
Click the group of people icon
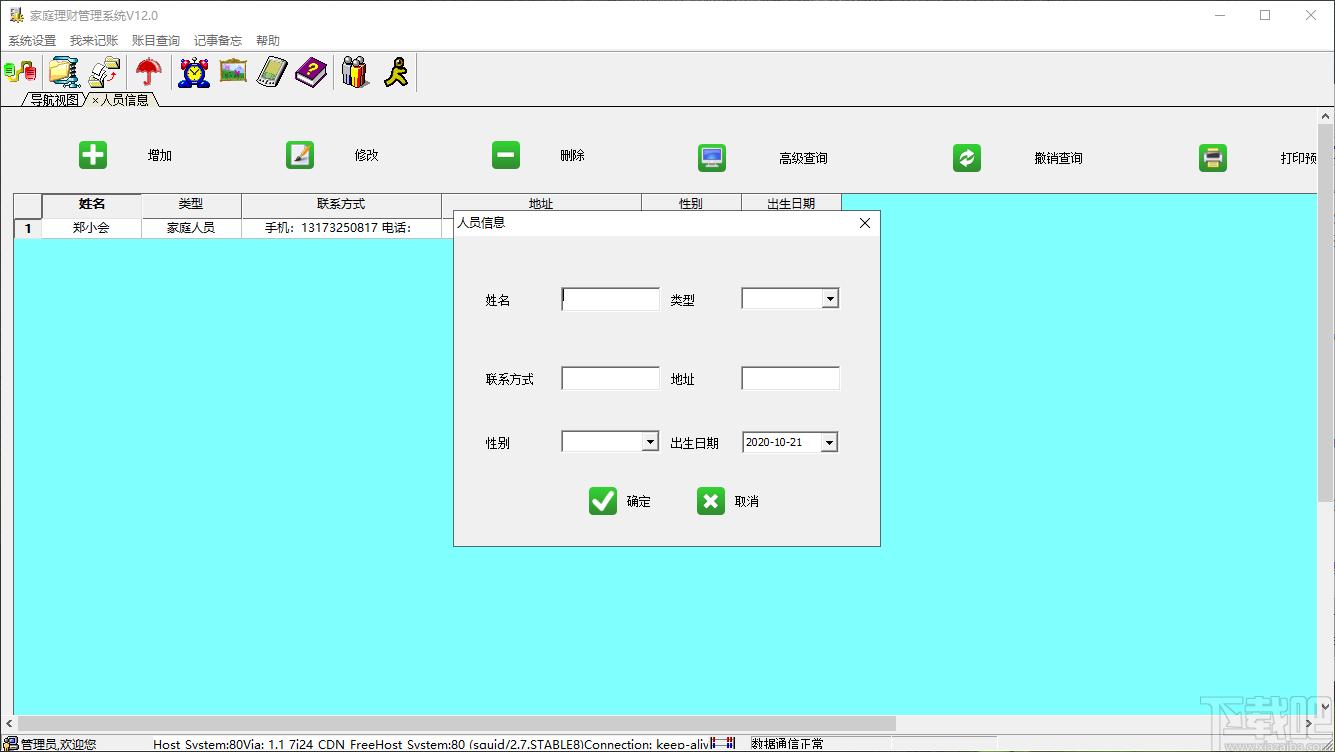[x=355, y=72]
